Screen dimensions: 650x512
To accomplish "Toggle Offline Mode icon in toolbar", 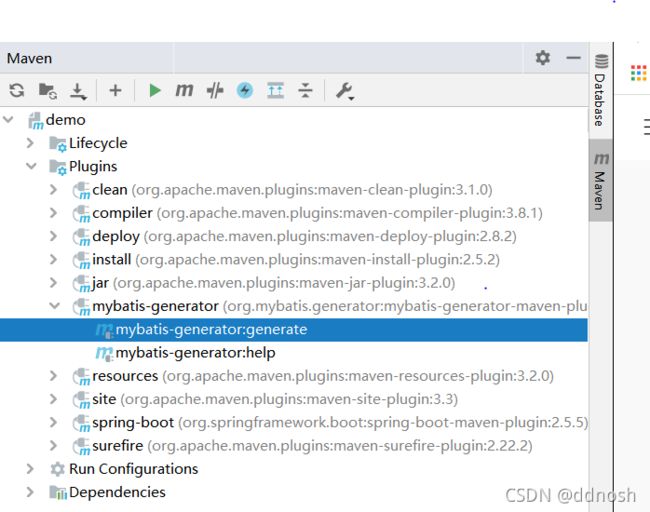I will (215, 90).
